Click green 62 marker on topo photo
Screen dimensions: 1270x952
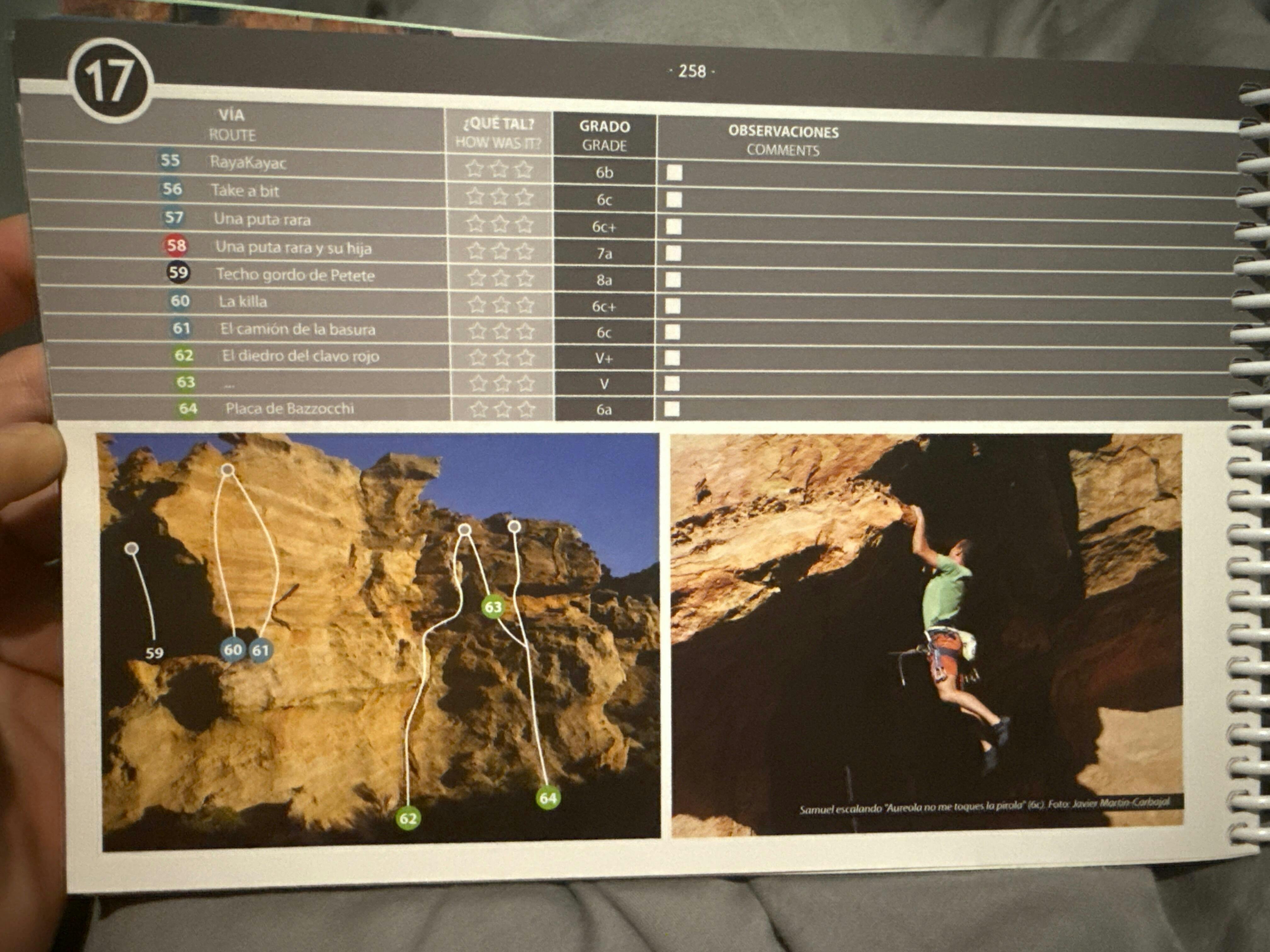(408, 818)
